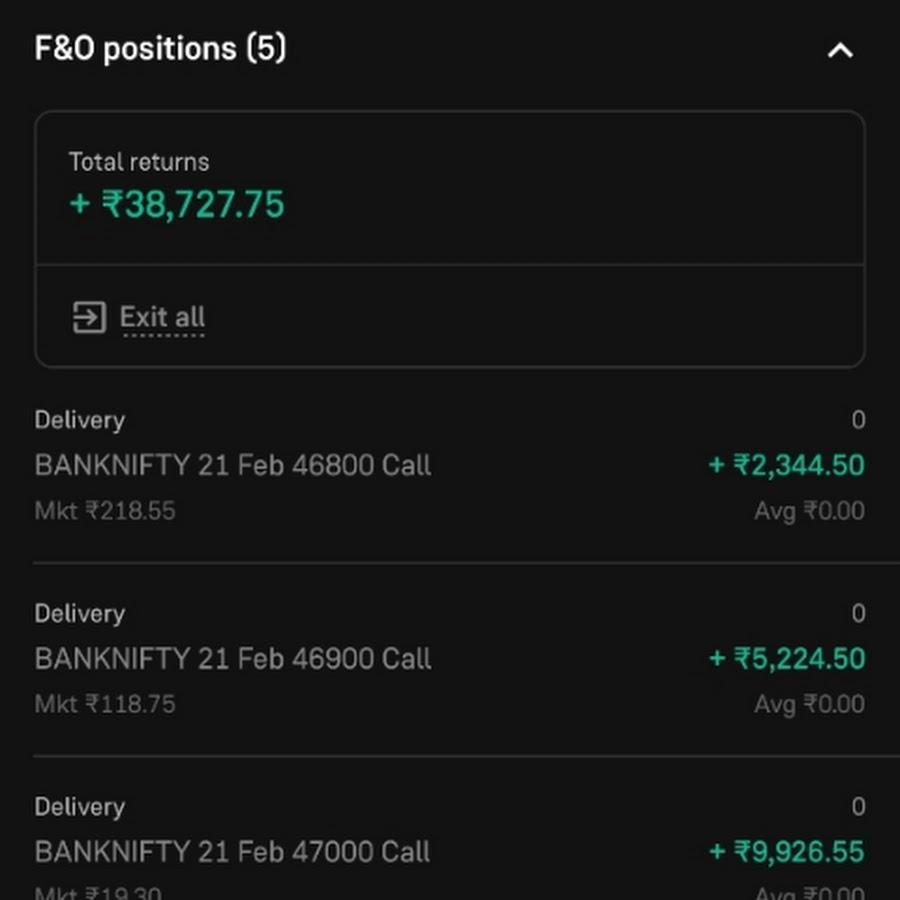Click the +₹2,344.50 return value

[x=786, y=465]
